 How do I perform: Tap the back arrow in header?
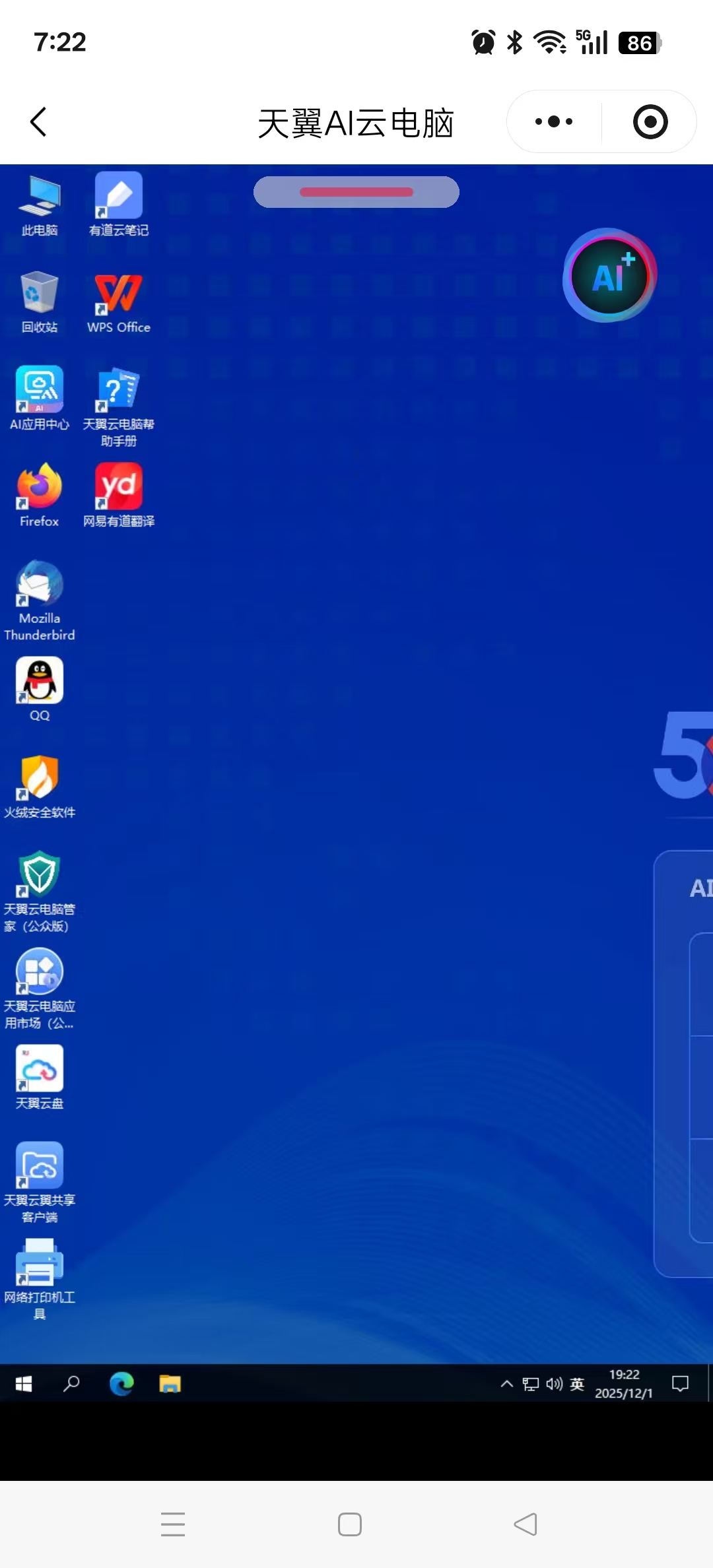pyautogui.click(x=39, y=122)
